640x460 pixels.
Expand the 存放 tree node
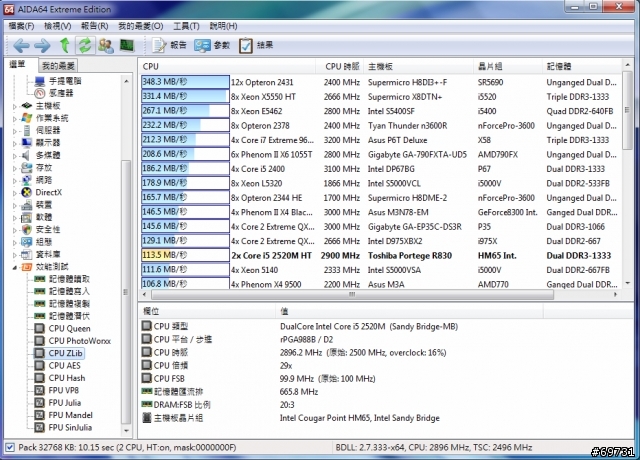(x=15, y=168)
